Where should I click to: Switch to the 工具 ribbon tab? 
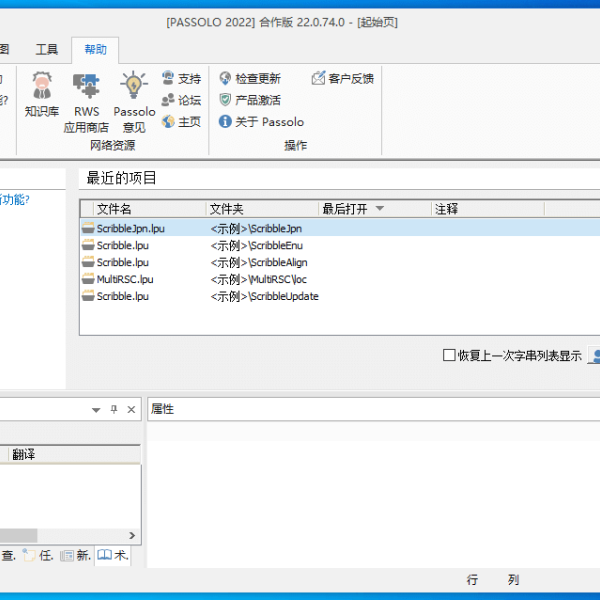coord(47,49)
